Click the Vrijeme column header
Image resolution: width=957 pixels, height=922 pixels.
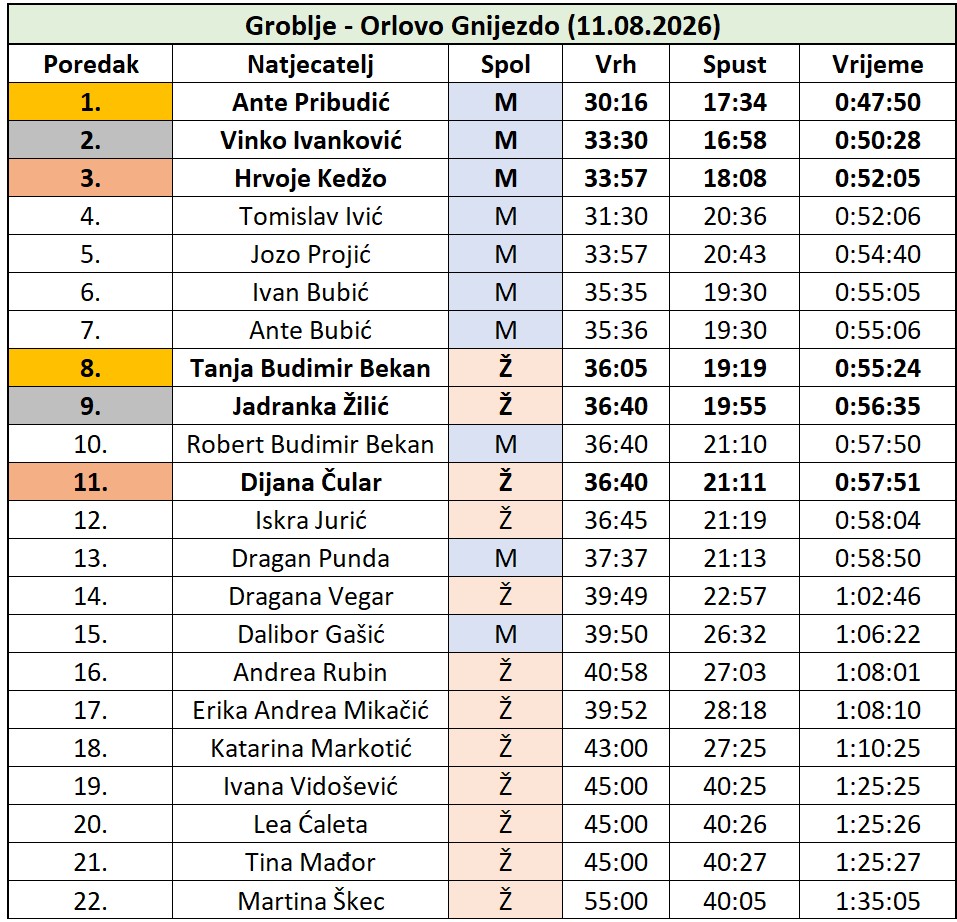878,64
